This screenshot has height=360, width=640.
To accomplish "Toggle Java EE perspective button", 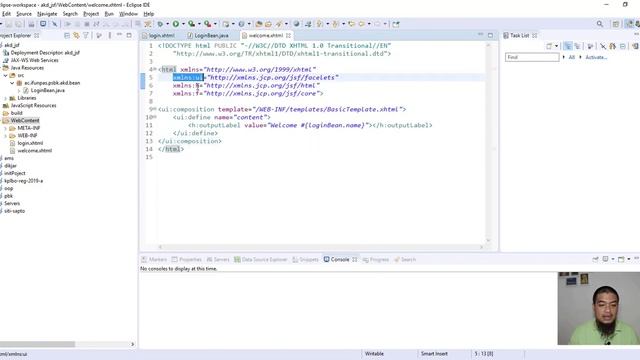I will point(629,24).
